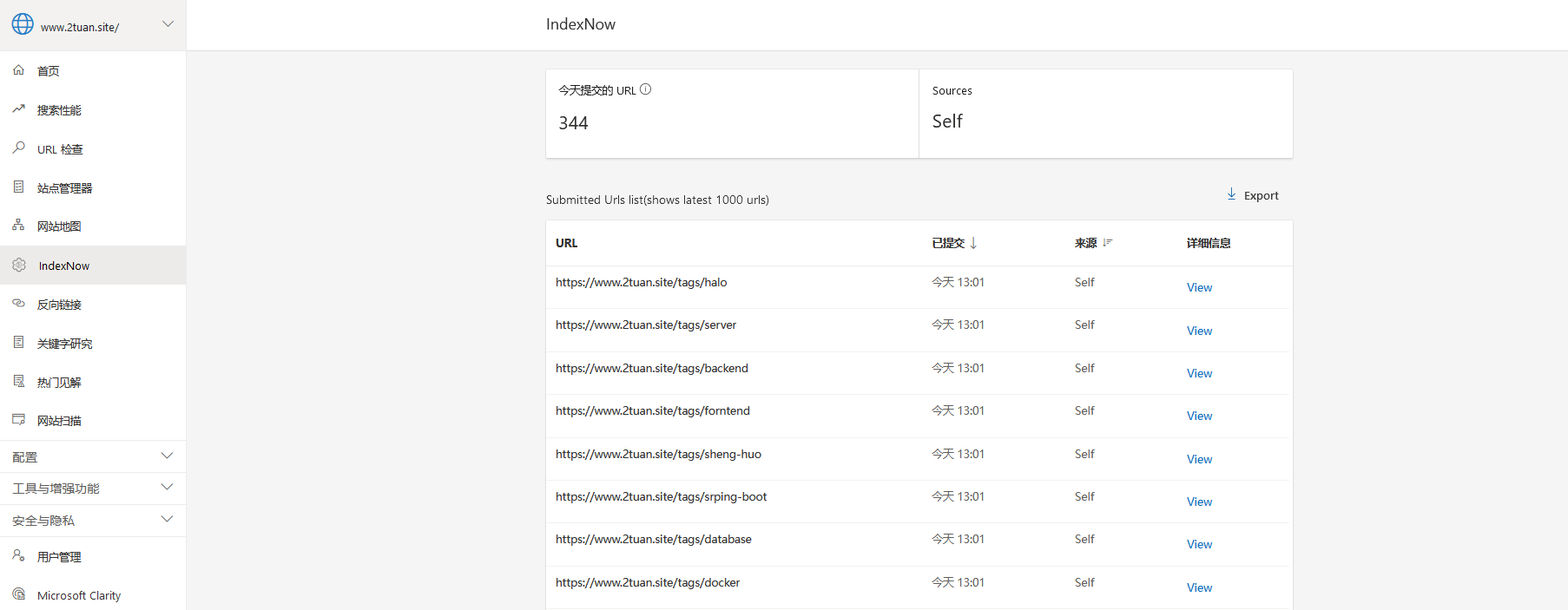Click View for tags/backend row

1199,373
